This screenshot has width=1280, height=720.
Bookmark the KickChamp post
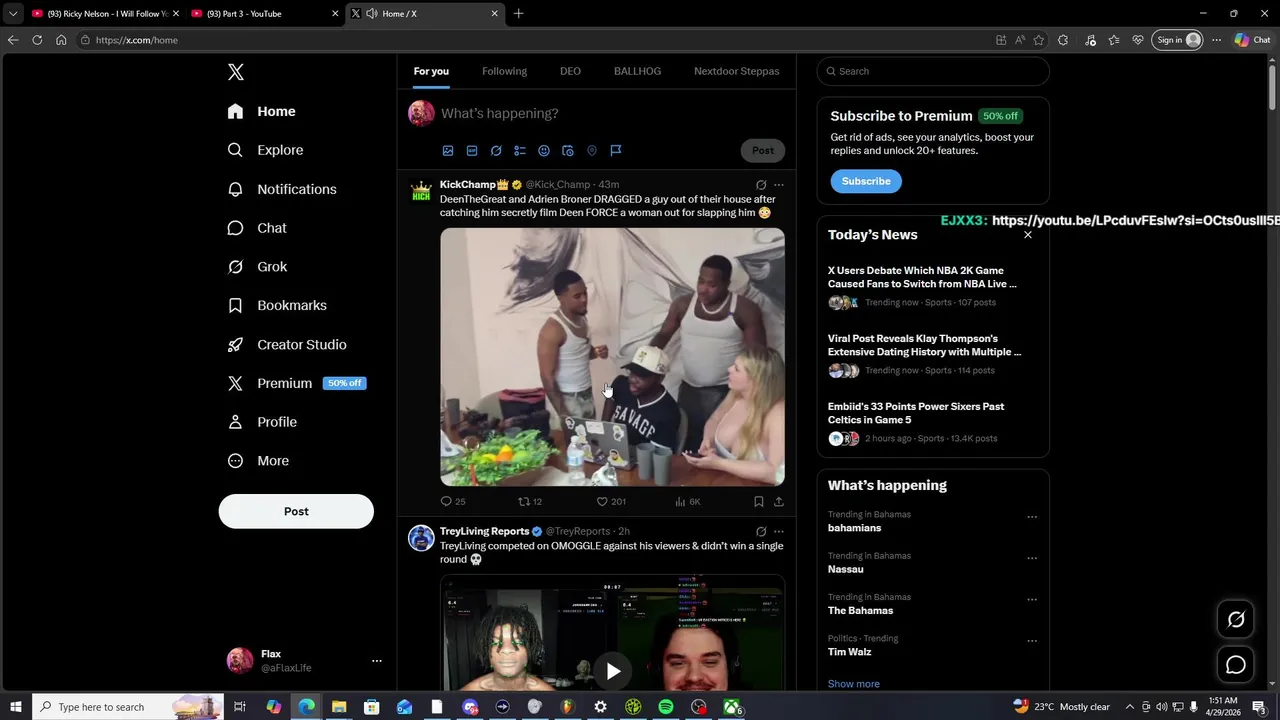[759, 502]
